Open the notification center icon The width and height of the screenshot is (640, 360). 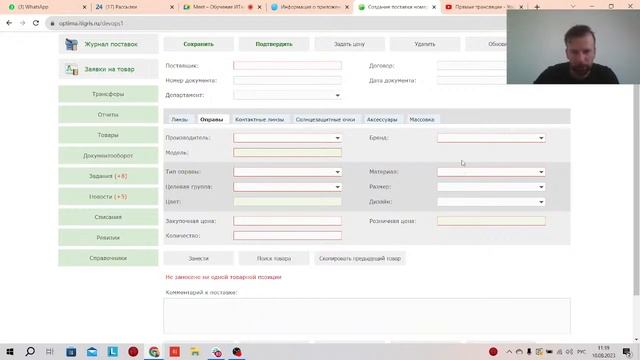[x=627, y=352]
